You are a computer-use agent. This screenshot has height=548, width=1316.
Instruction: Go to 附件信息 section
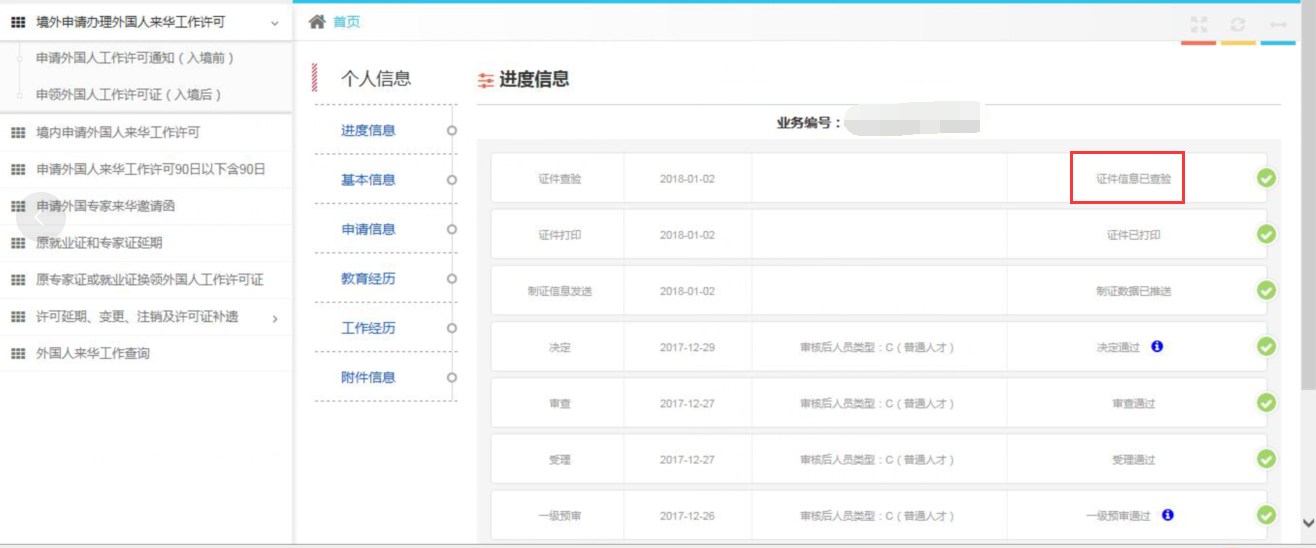point(368,378)
